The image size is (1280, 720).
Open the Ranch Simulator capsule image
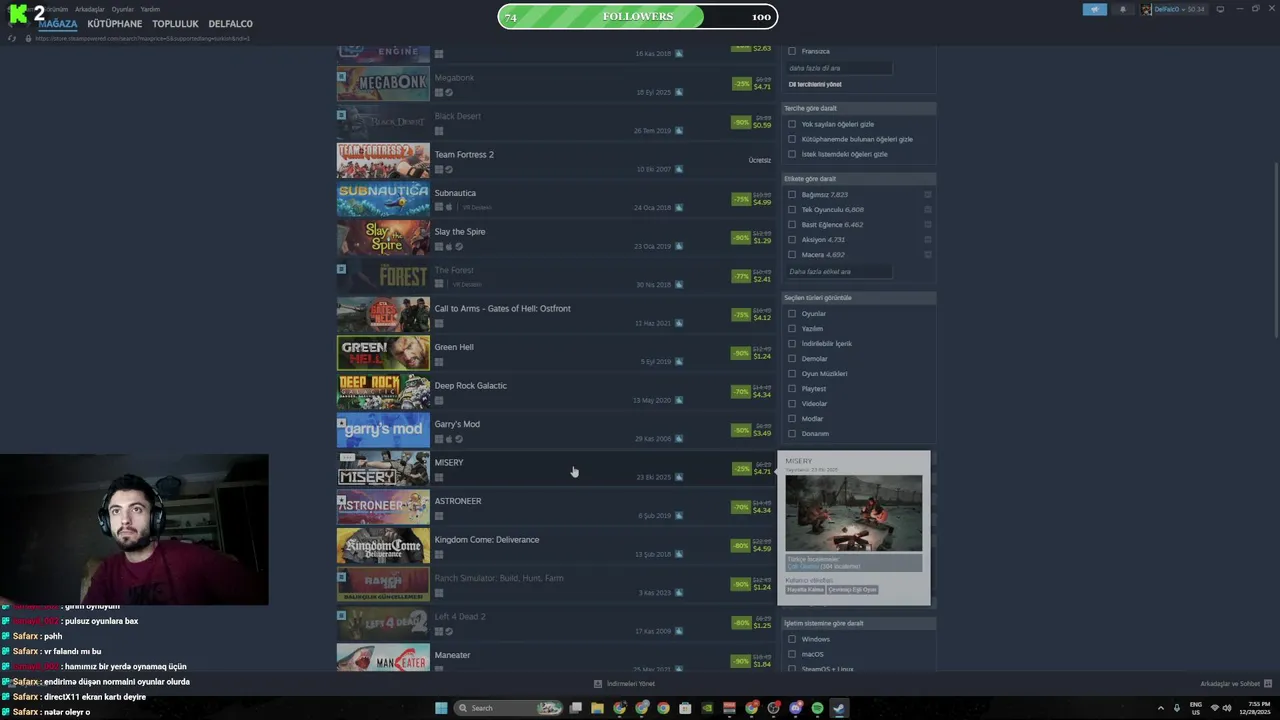coord(383,584)
